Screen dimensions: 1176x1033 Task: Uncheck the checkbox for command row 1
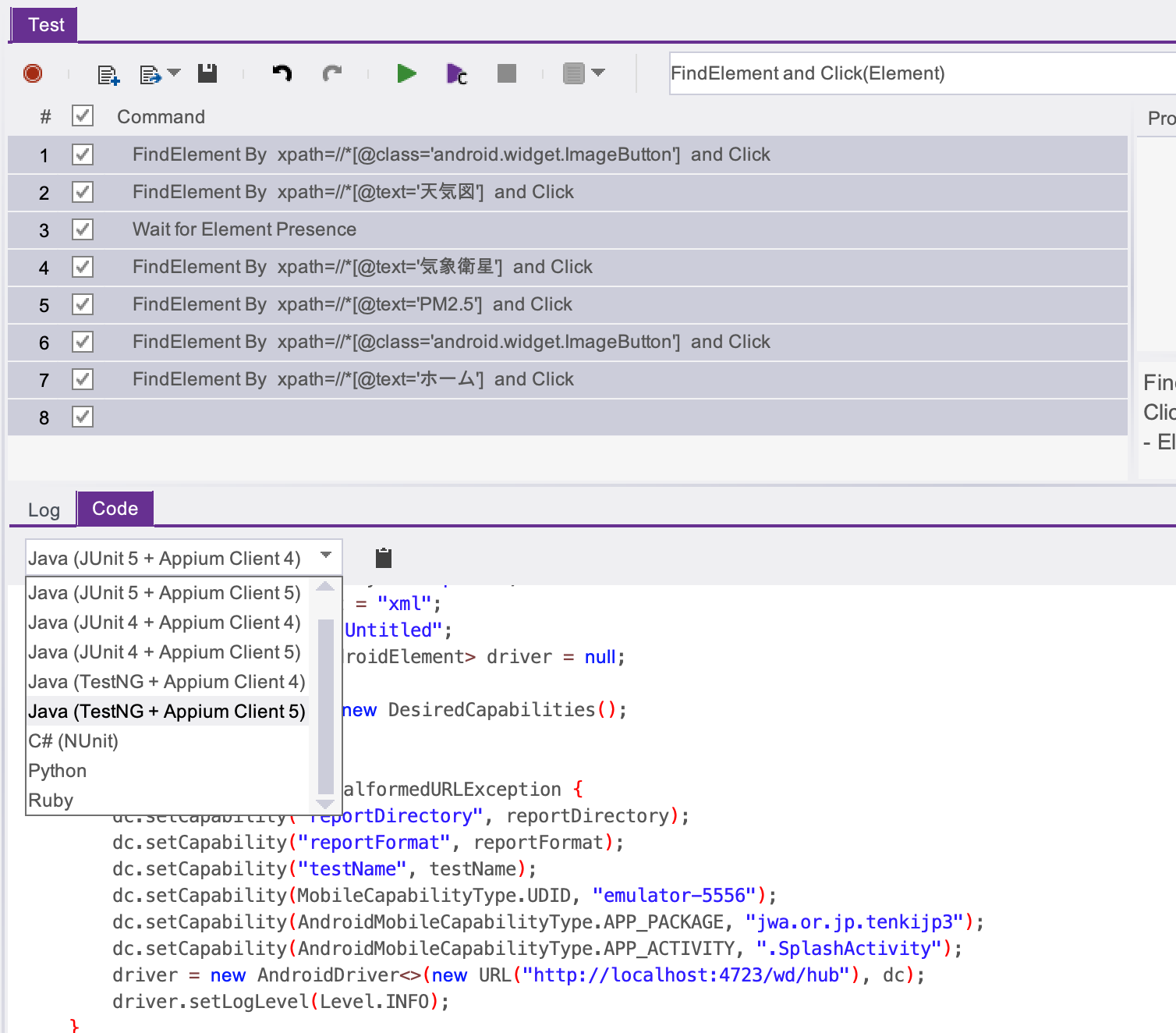click(x=83, y=154)
